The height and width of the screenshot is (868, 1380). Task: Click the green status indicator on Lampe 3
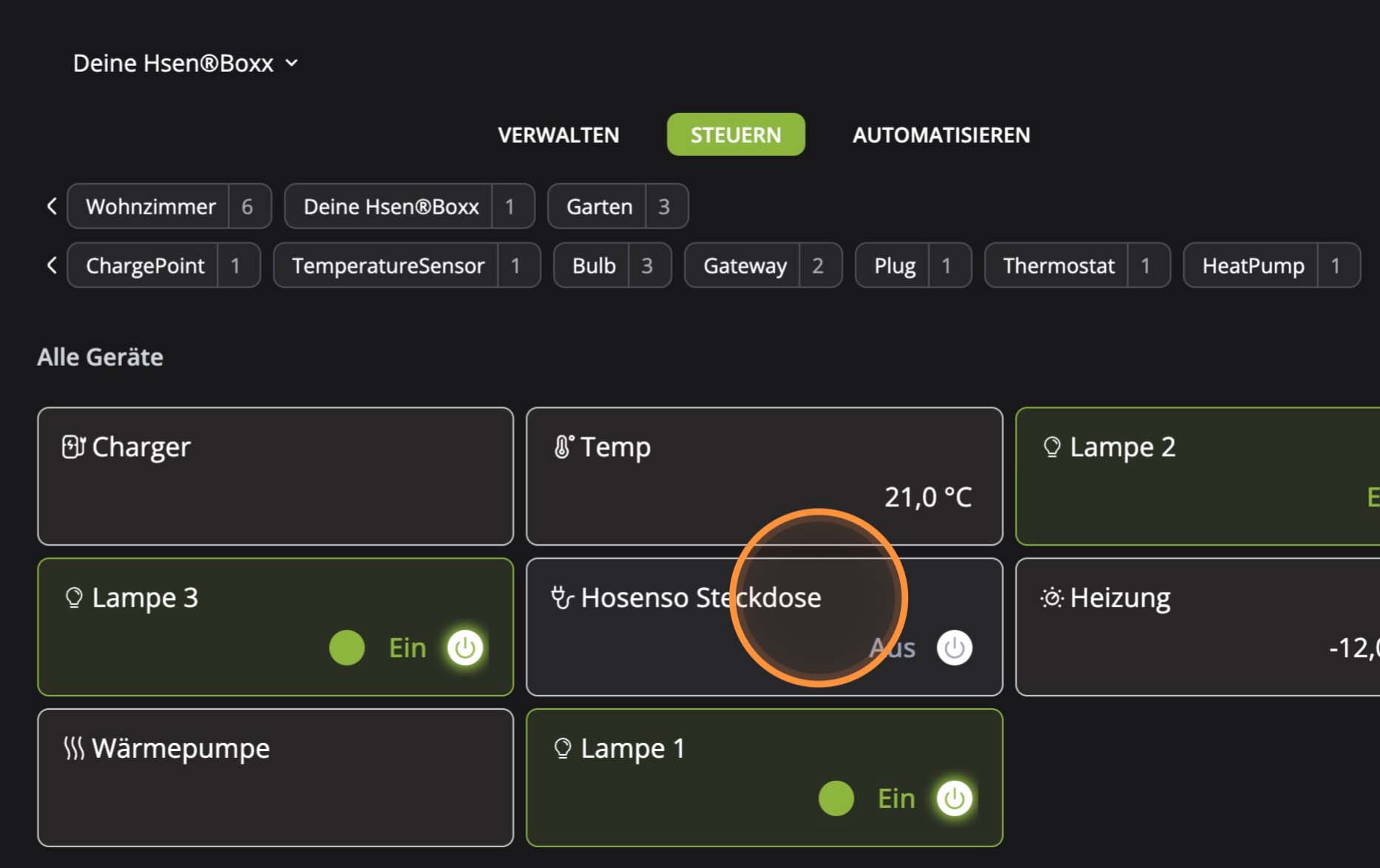tap(347, 647)
